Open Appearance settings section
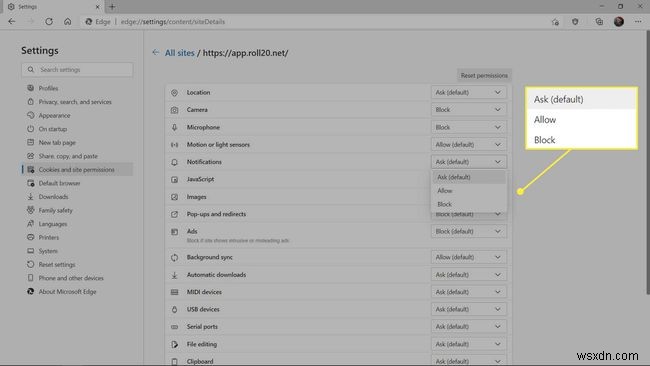 pos(77,116)
